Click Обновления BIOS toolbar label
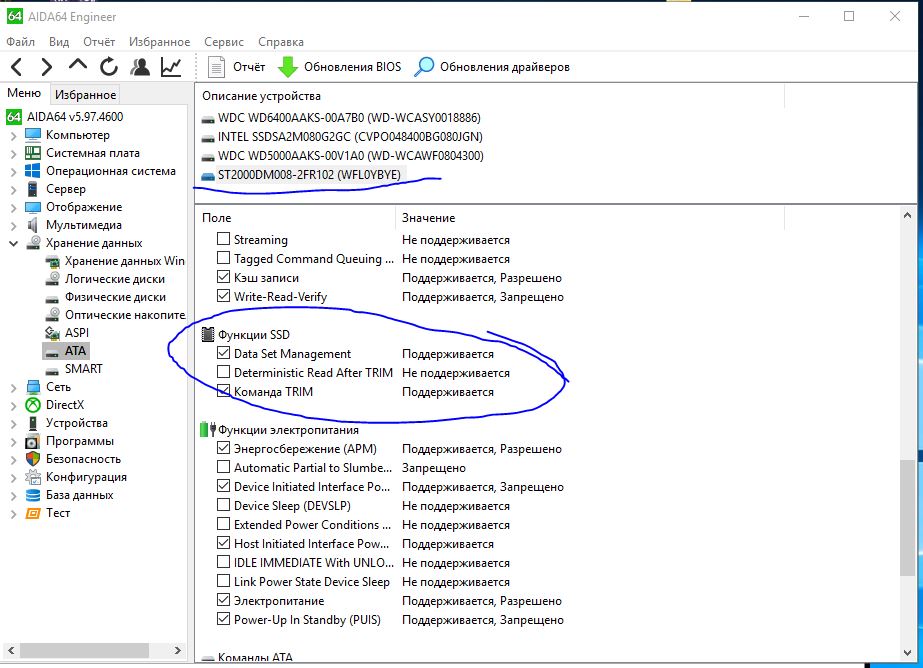Image resolution: width=923 pixels, height=668 pixels. click(352, 67)
